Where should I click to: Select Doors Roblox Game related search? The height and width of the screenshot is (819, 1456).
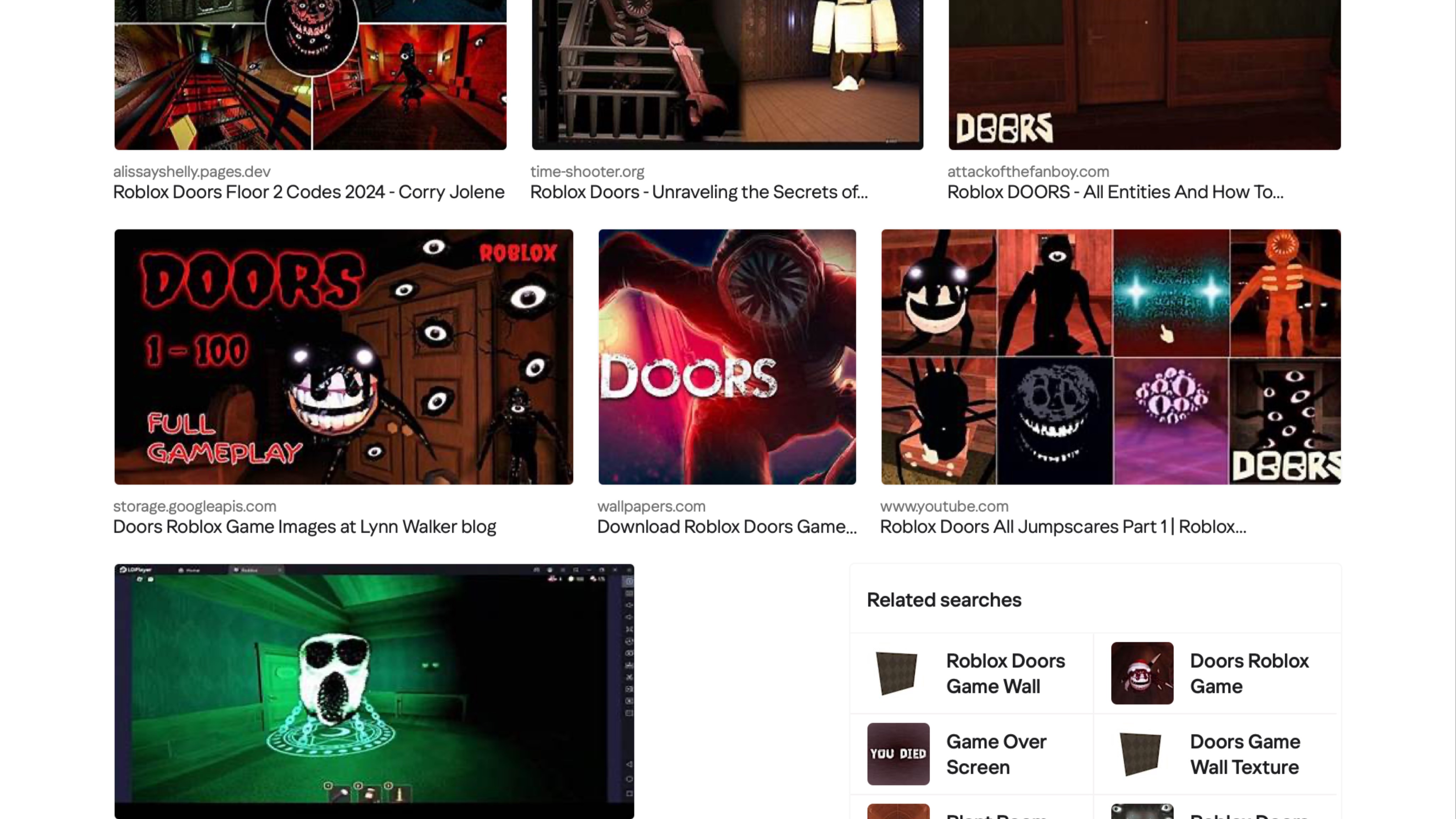click(1249, 673)
